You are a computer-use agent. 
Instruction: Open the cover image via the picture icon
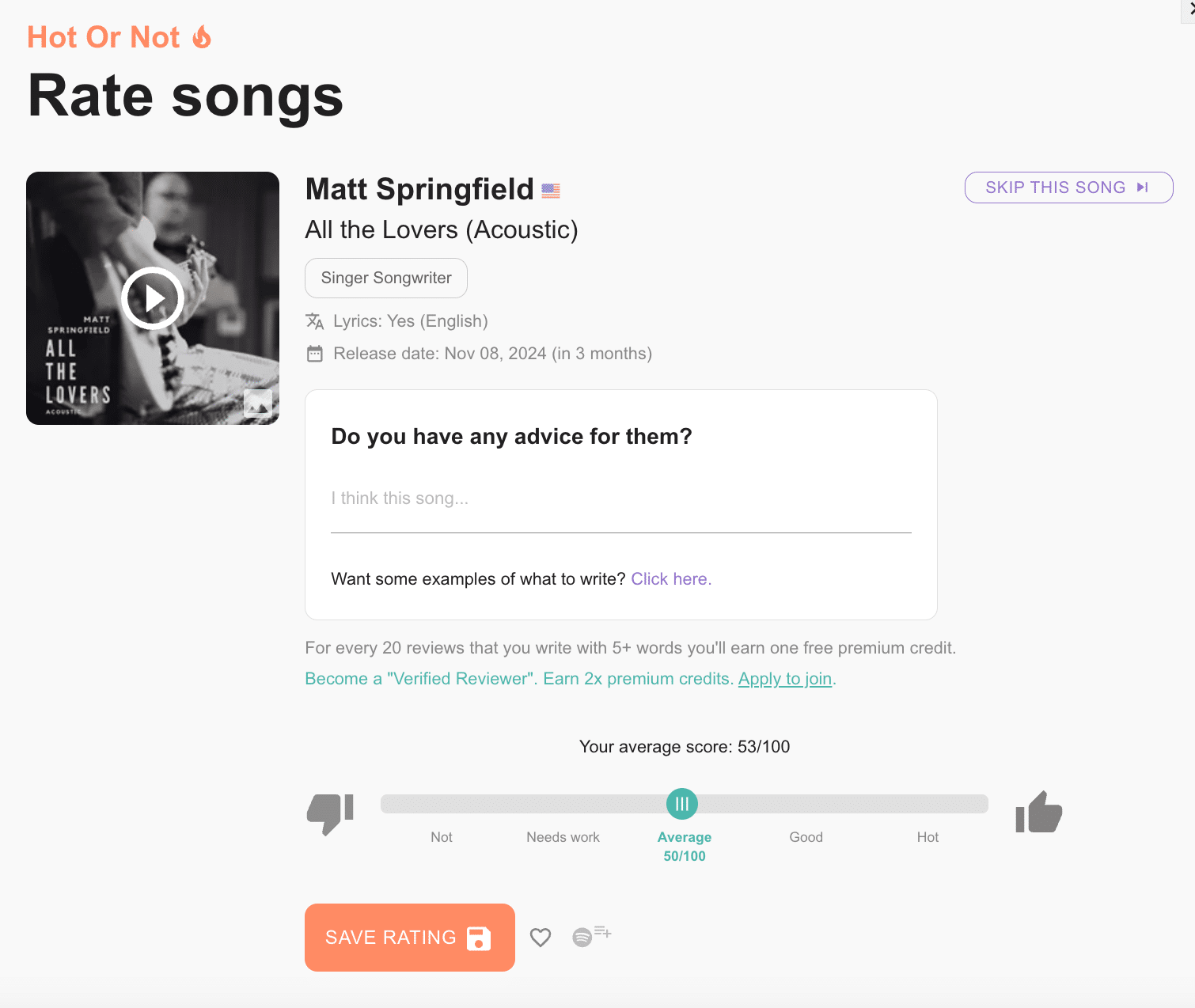click(x=257, y=403)
